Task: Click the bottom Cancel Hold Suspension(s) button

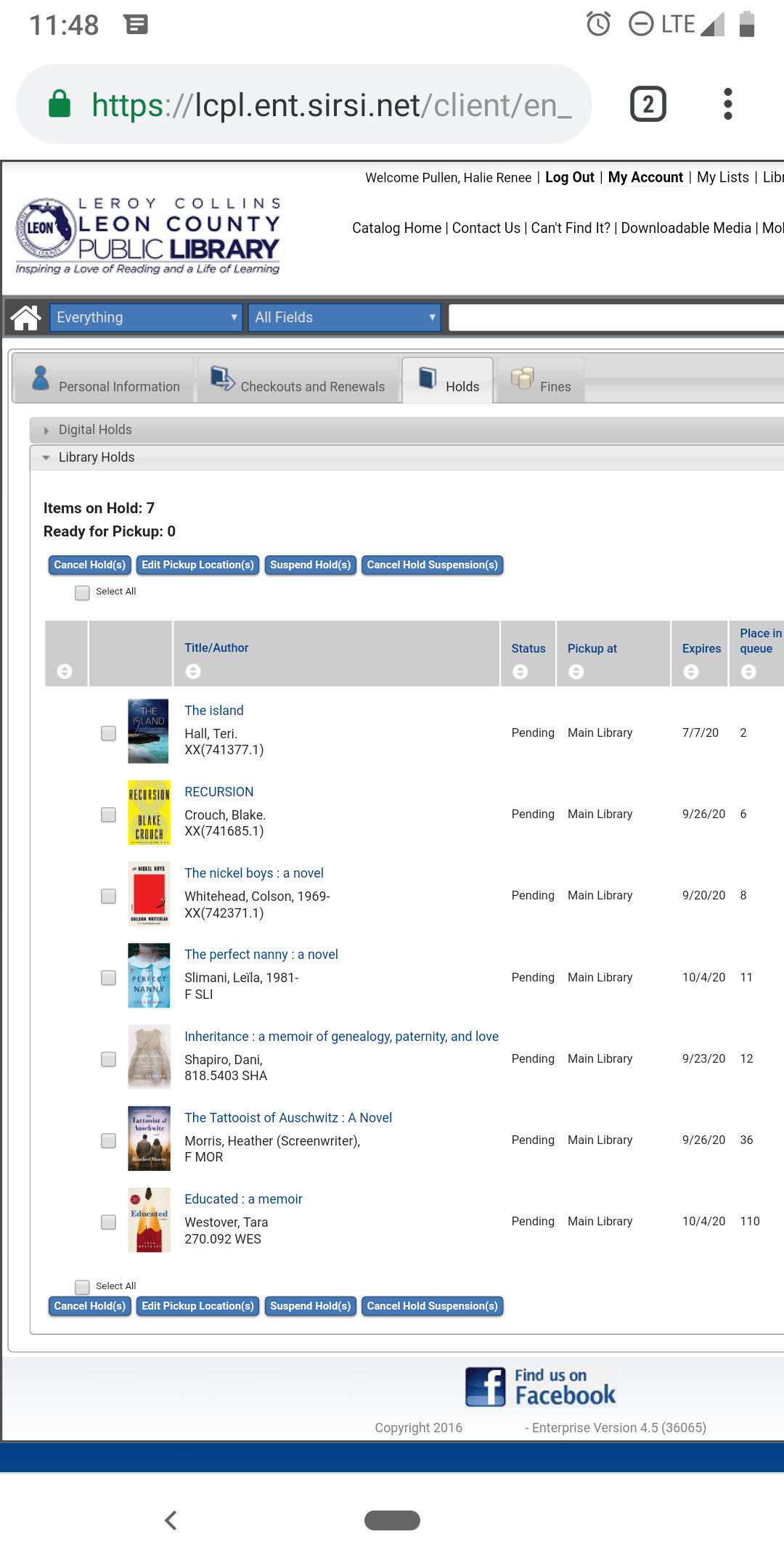Action: [433, 1306]
